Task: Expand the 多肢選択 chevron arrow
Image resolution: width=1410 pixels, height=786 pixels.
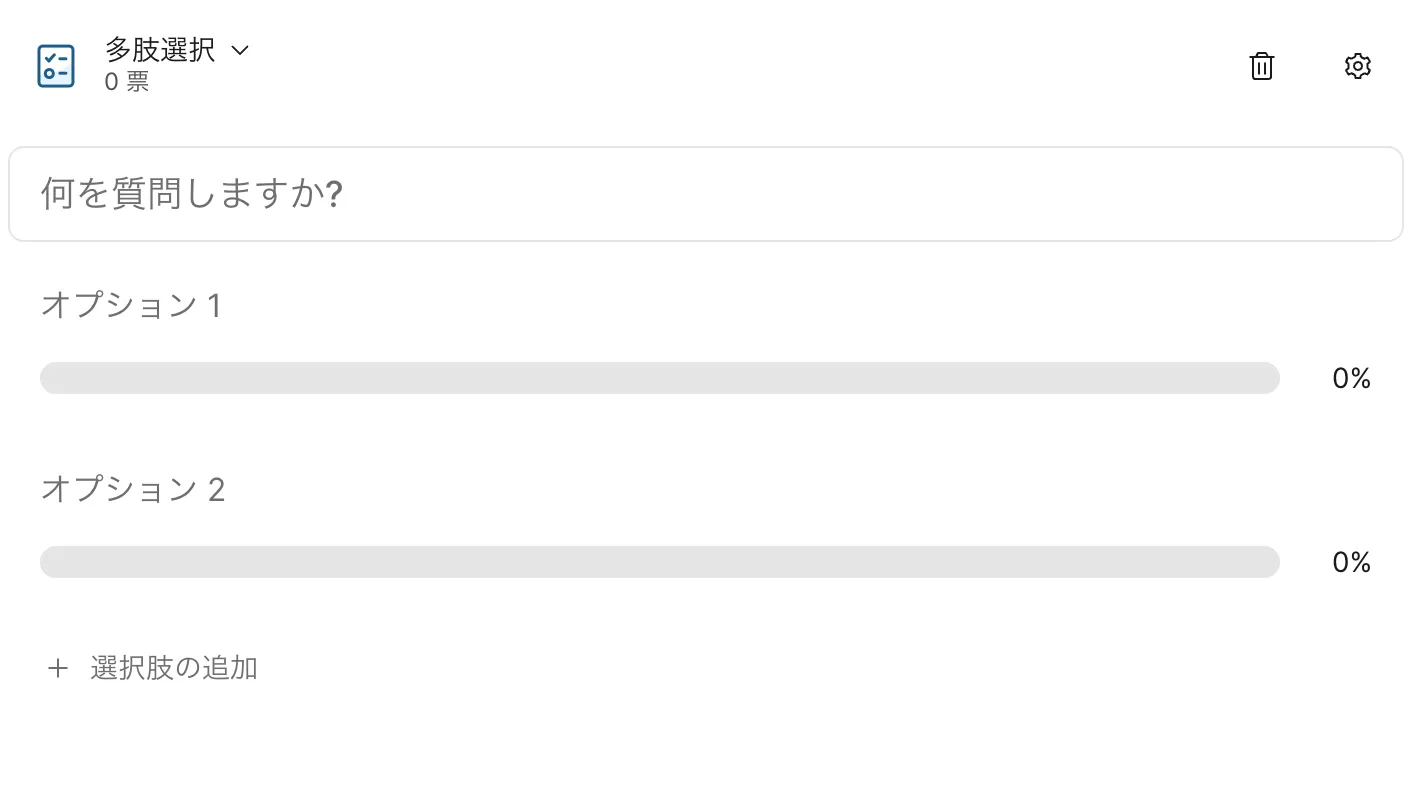Action: (239, 50)
